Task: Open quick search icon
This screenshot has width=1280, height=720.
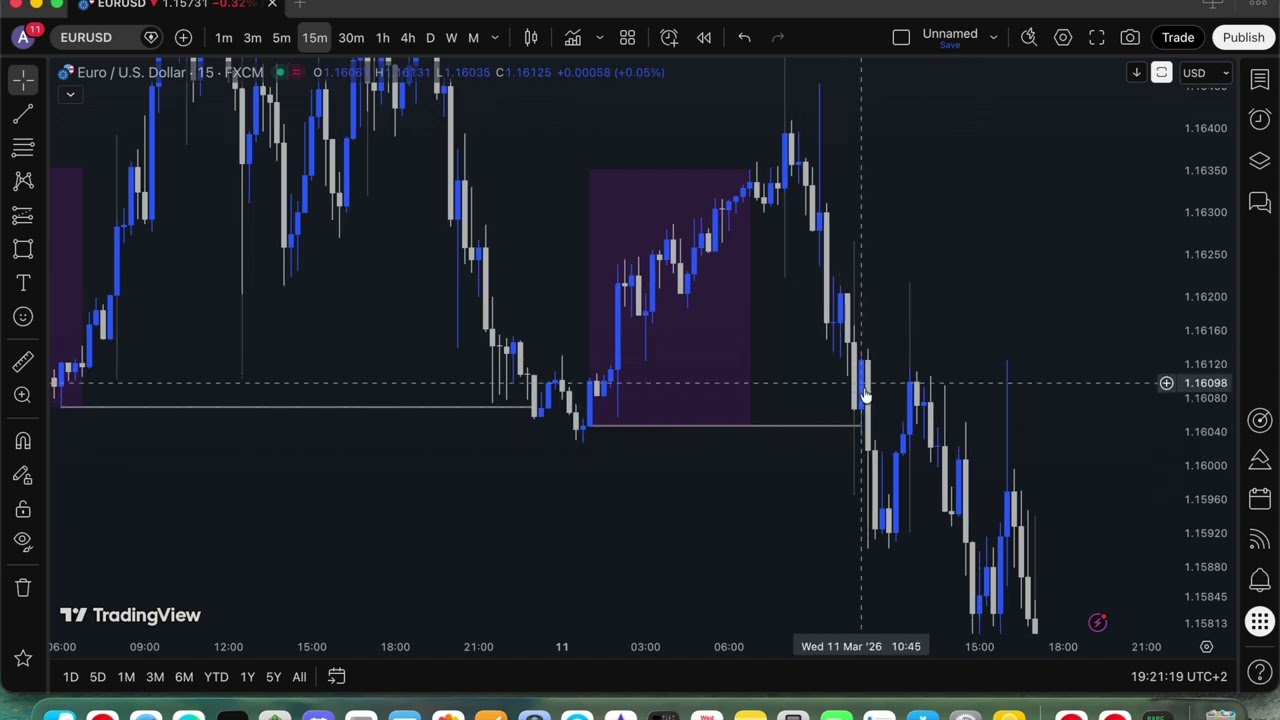Action: (1029, 37)
